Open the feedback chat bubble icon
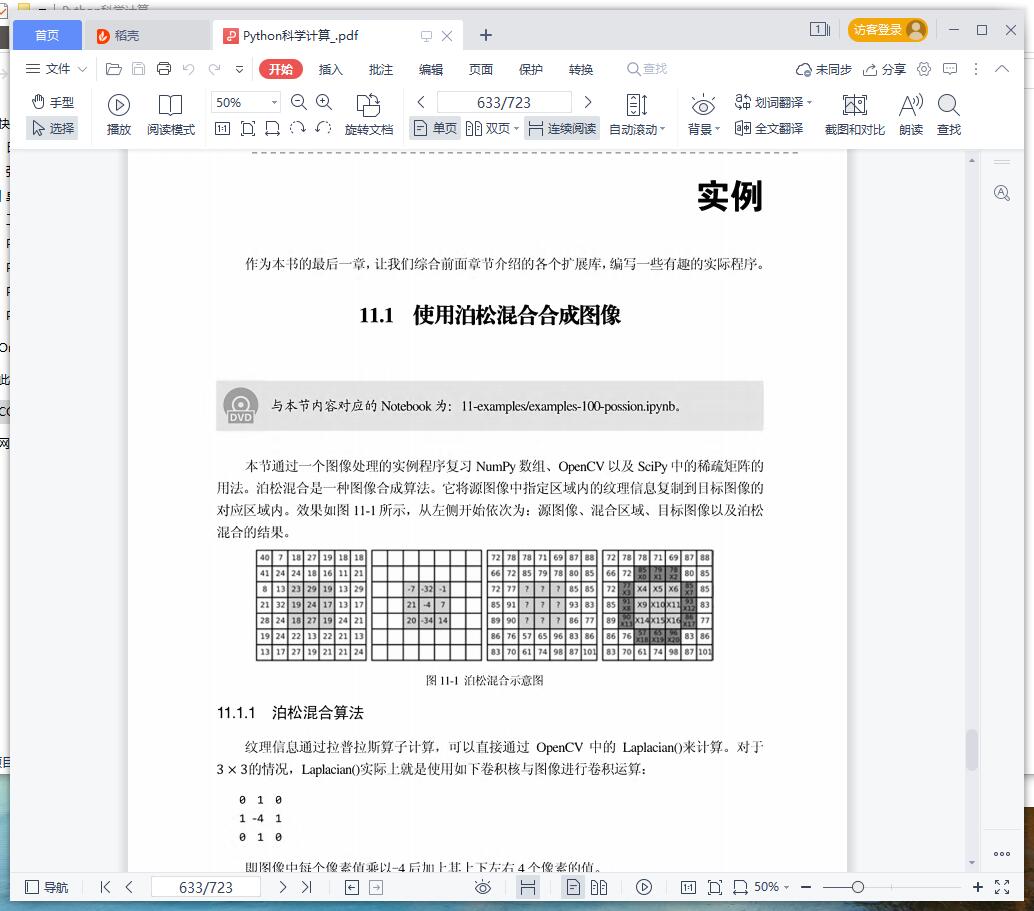The height and width of the screenshot is (911, 1034). [950, 69]
